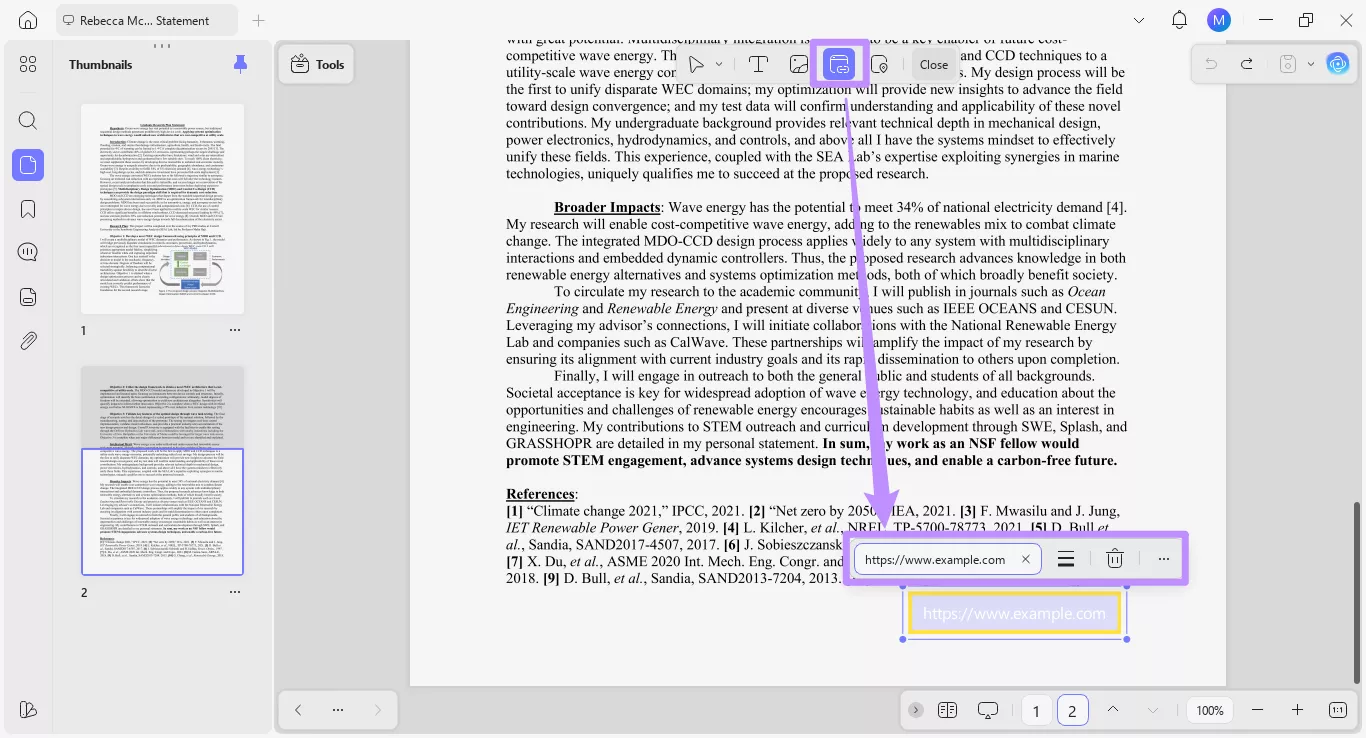Click the edit toolbar icon left of Close

tap(880, 64)
